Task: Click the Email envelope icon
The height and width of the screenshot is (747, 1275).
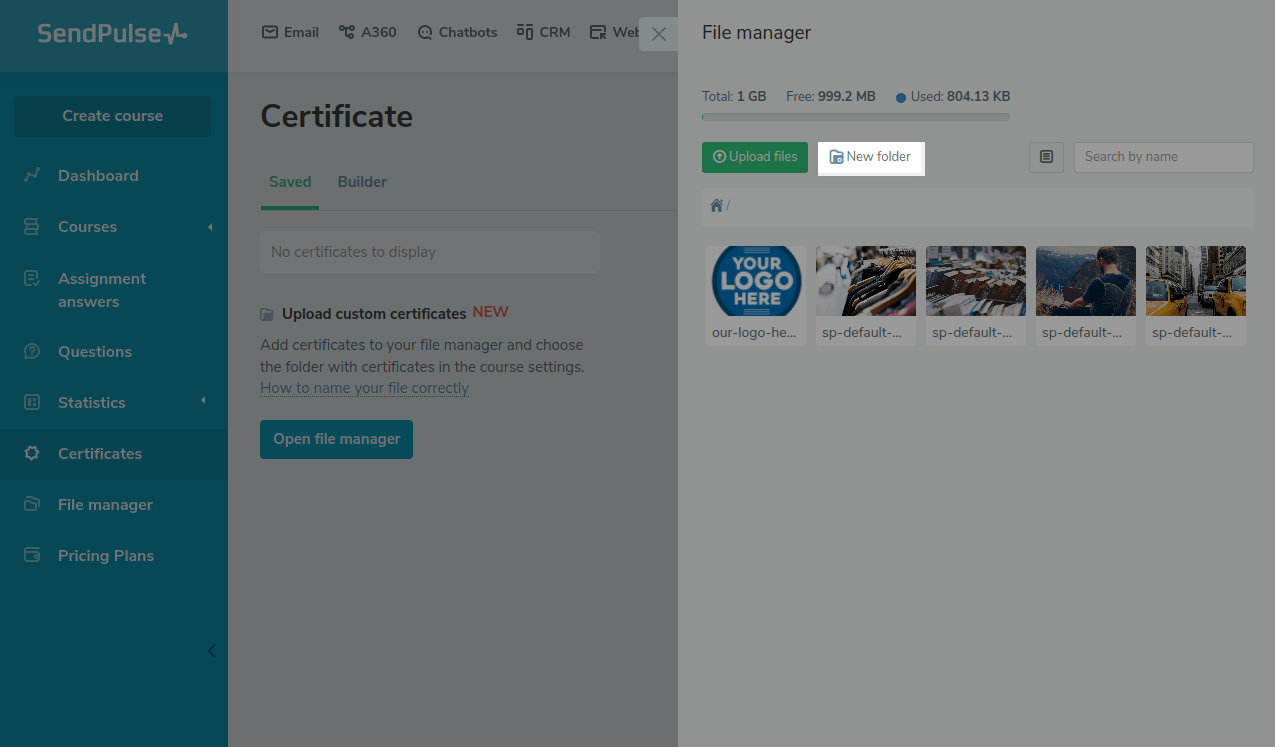Action: pos(270,32)
